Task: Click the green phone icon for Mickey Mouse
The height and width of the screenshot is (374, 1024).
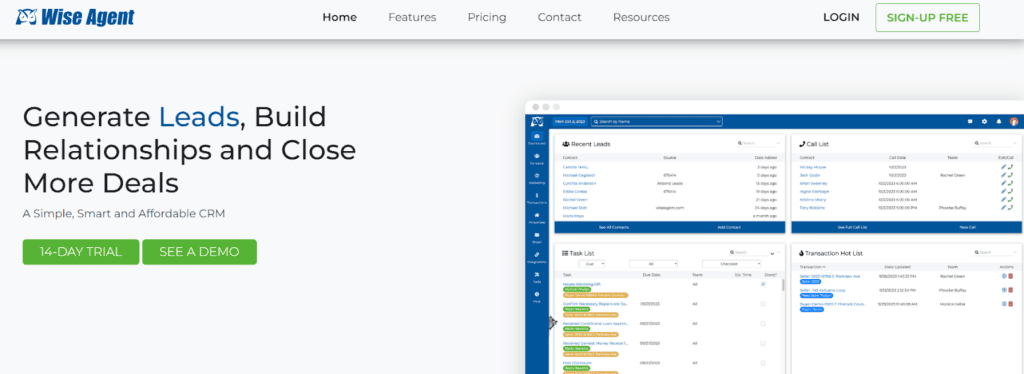Action: (x=1010, y=167)
